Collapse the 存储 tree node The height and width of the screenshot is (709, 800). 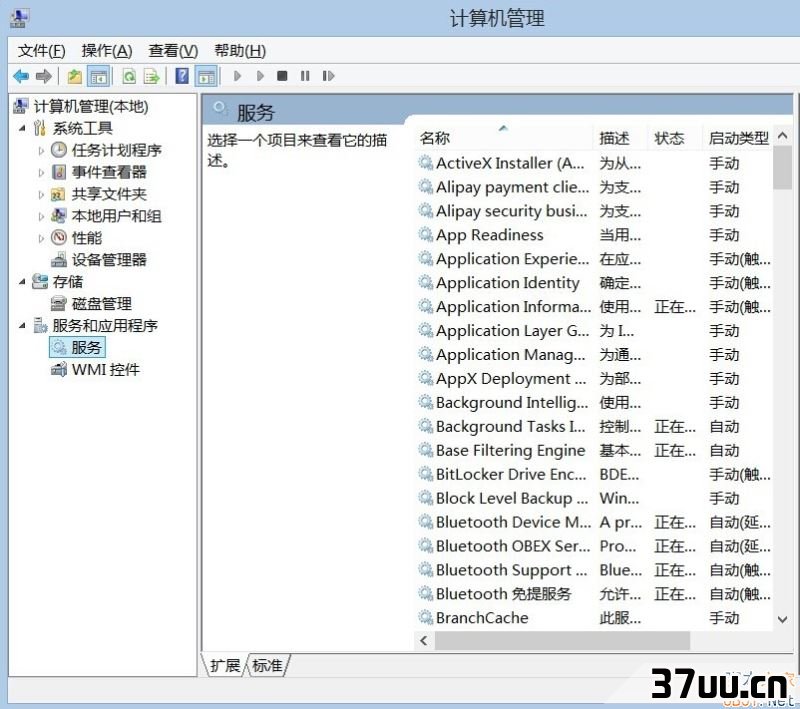pos(22,282)
